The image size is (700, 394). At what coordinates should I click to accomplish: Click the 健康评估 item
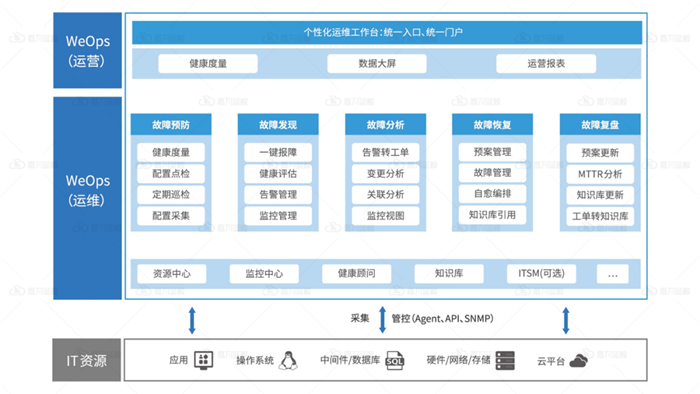(x=278, y=174)
